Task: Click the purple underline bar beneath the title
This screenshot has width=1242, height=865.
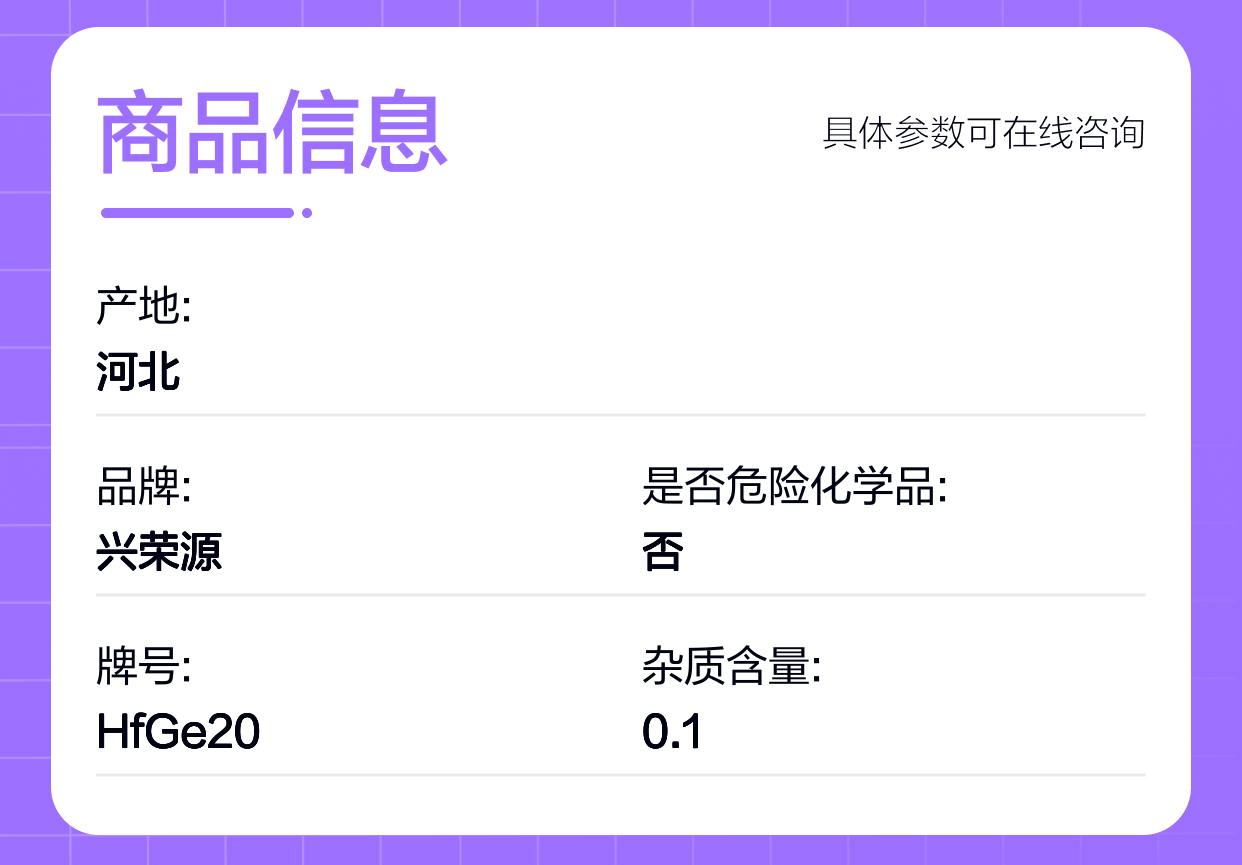Action: 197,212
